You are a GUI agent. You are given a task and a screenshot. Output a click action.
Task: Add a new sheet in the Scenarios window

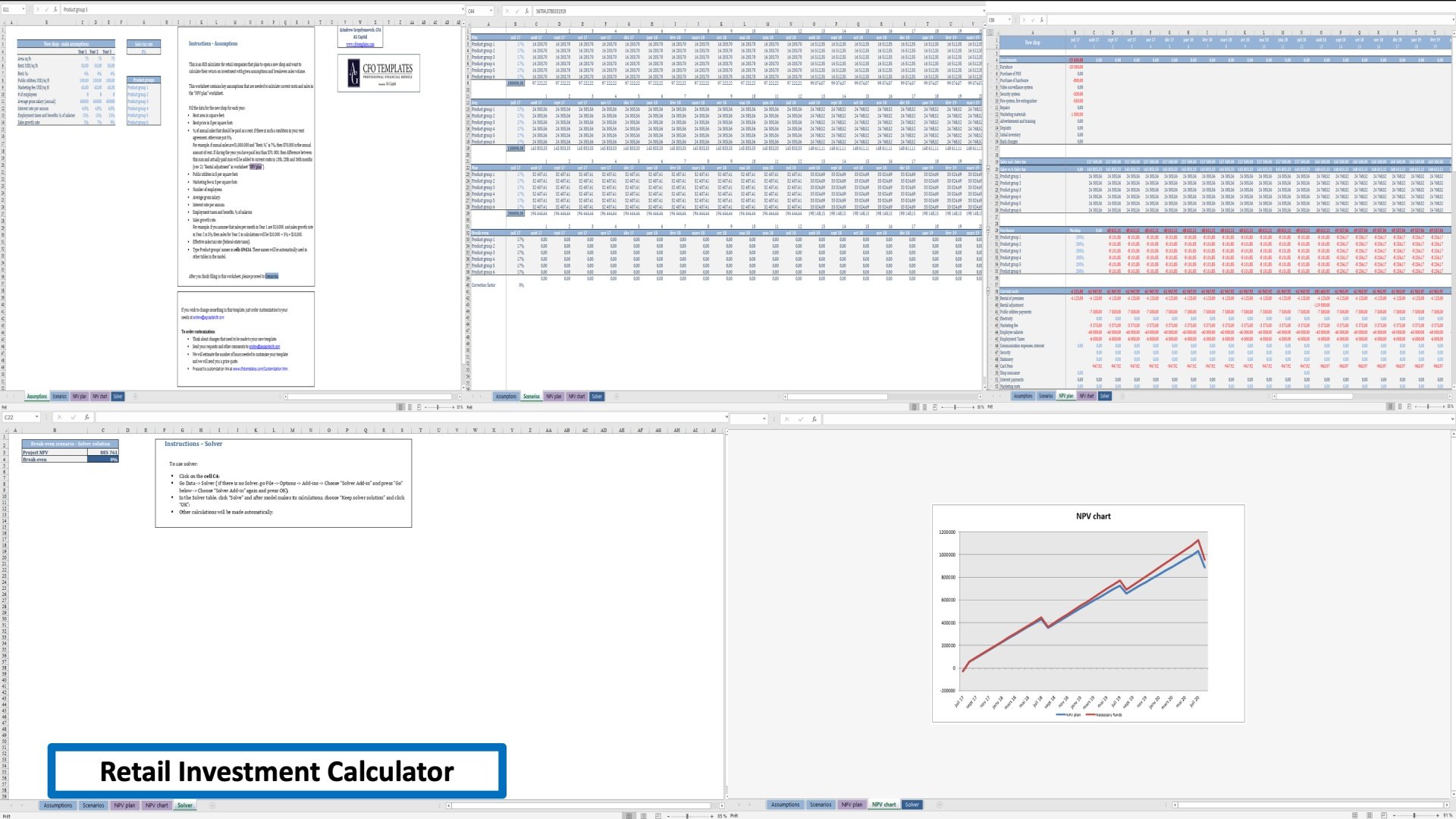coord(616,397)
